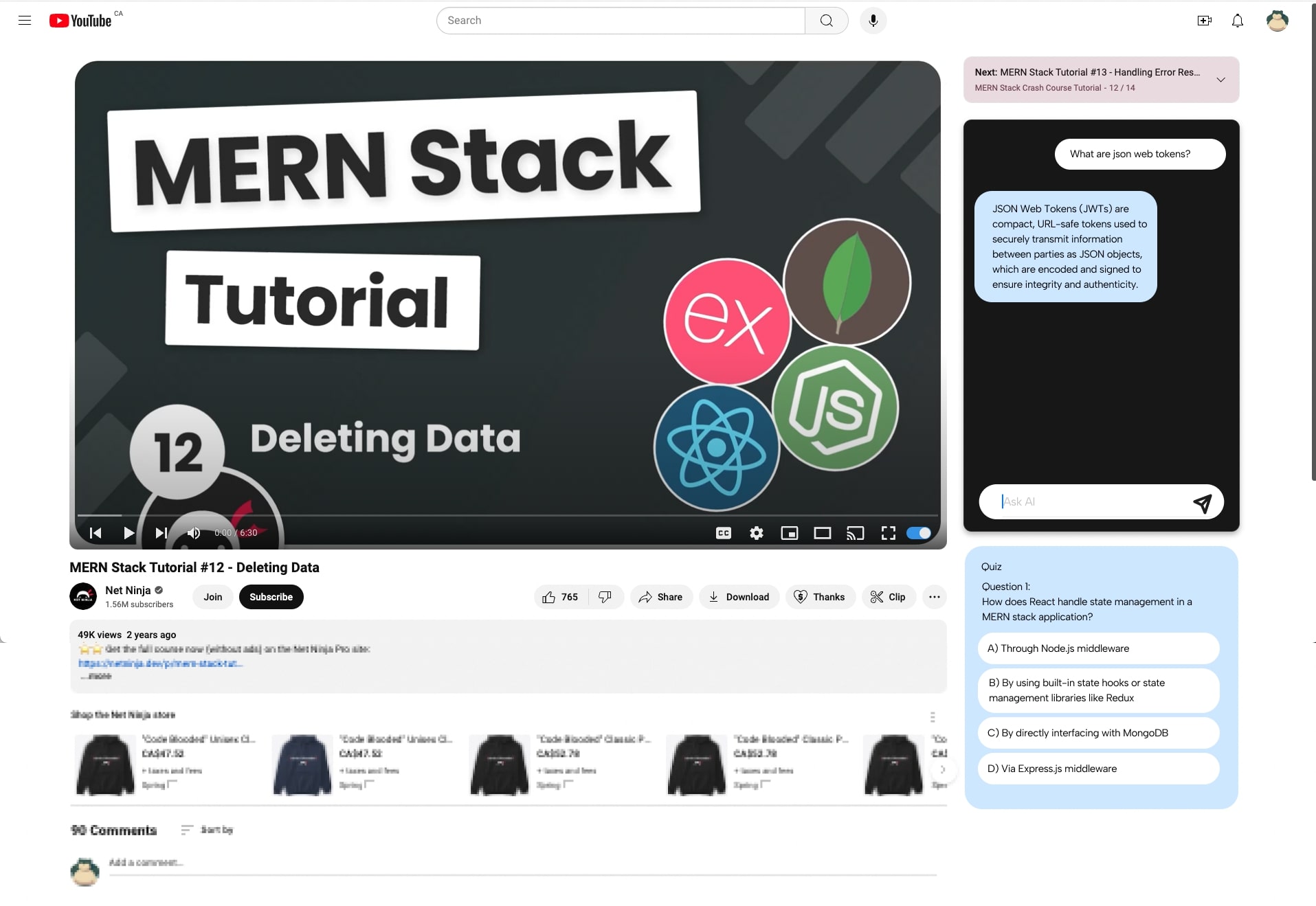Open the notifications bell

click(x=1237, y=21)
